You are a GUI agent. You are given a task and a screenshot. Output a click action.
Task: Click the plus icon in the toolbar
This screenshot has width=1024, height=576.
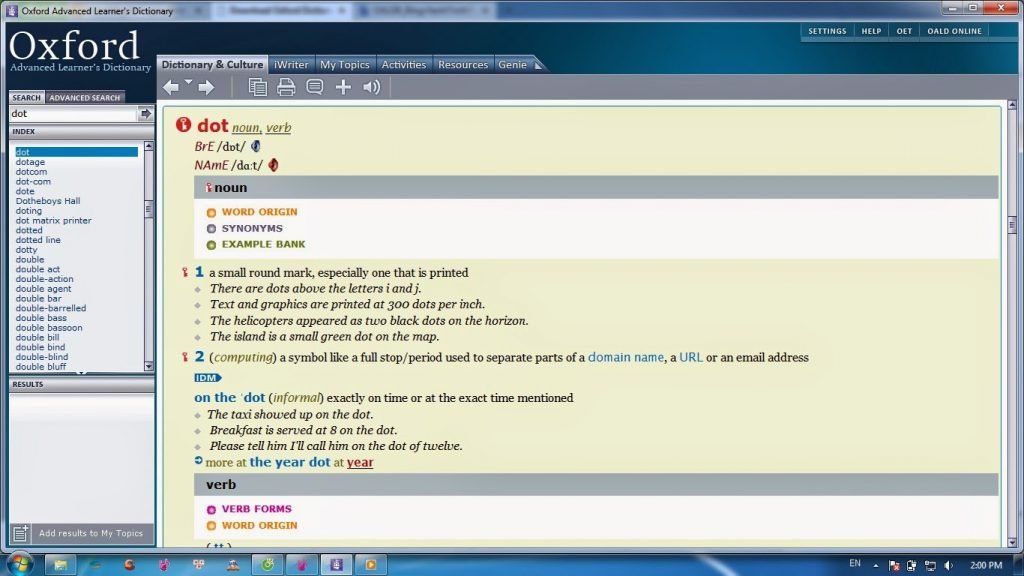[x=343, y=88]
